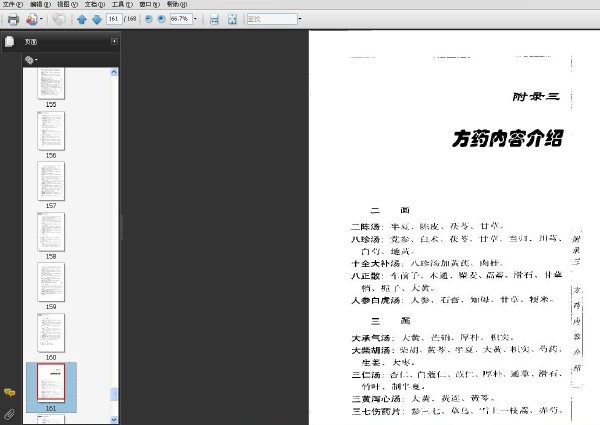Click the zoom out minus button
Screen dimensions: 600x425
149,19
